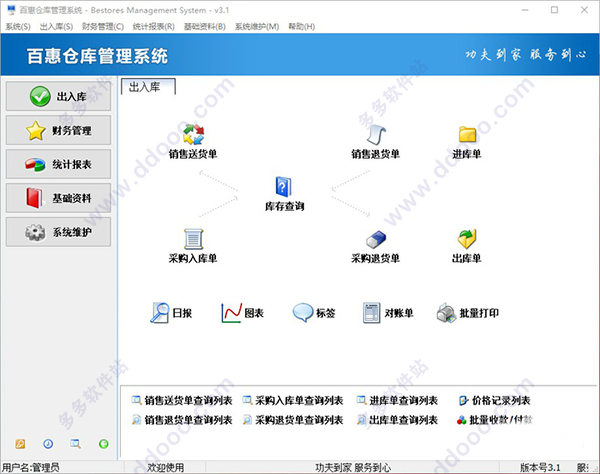Open the 财务管理(C) menu
The height and width of the screenshot is (474, 600).
pyautogui.click(x=103, y=26)
